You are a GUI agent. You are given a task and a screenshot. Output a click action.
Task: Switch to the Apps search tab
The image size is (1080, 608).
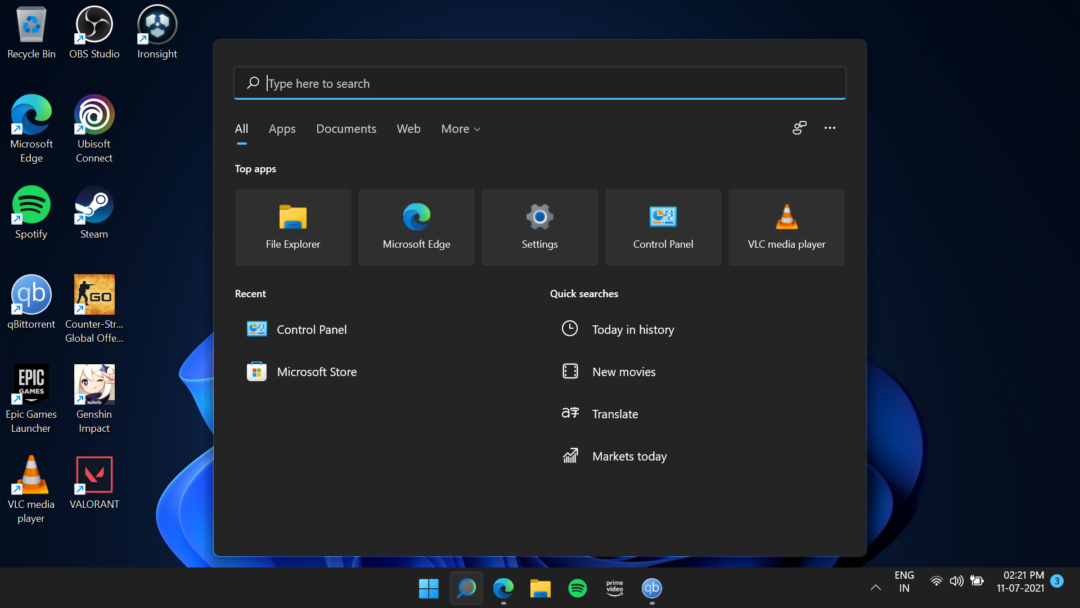(282, 129)
